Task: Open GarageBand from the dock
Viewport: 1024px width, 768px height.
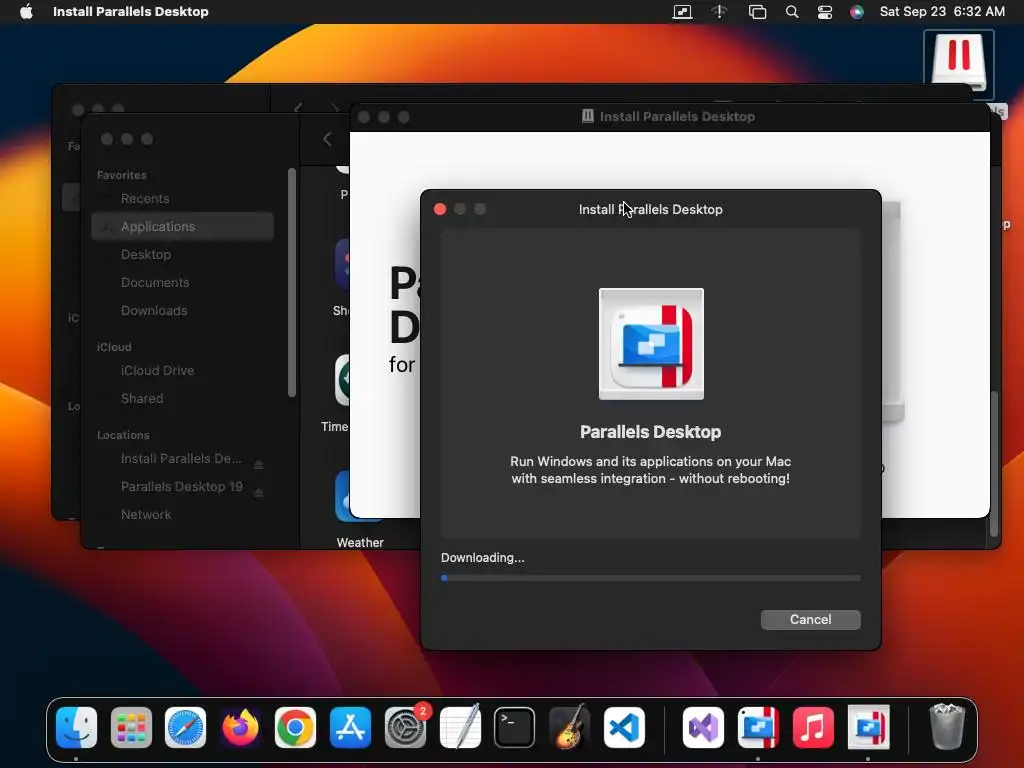Action: pyautogui.click(x=569, y=727)
